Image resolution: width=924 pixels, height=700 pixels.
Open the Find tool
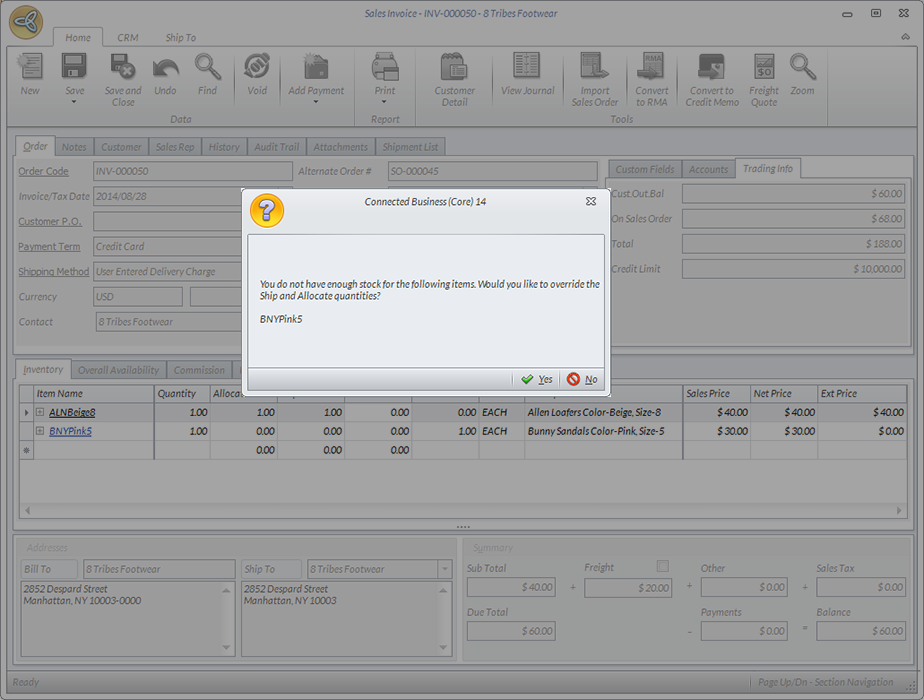pos(207,68)
